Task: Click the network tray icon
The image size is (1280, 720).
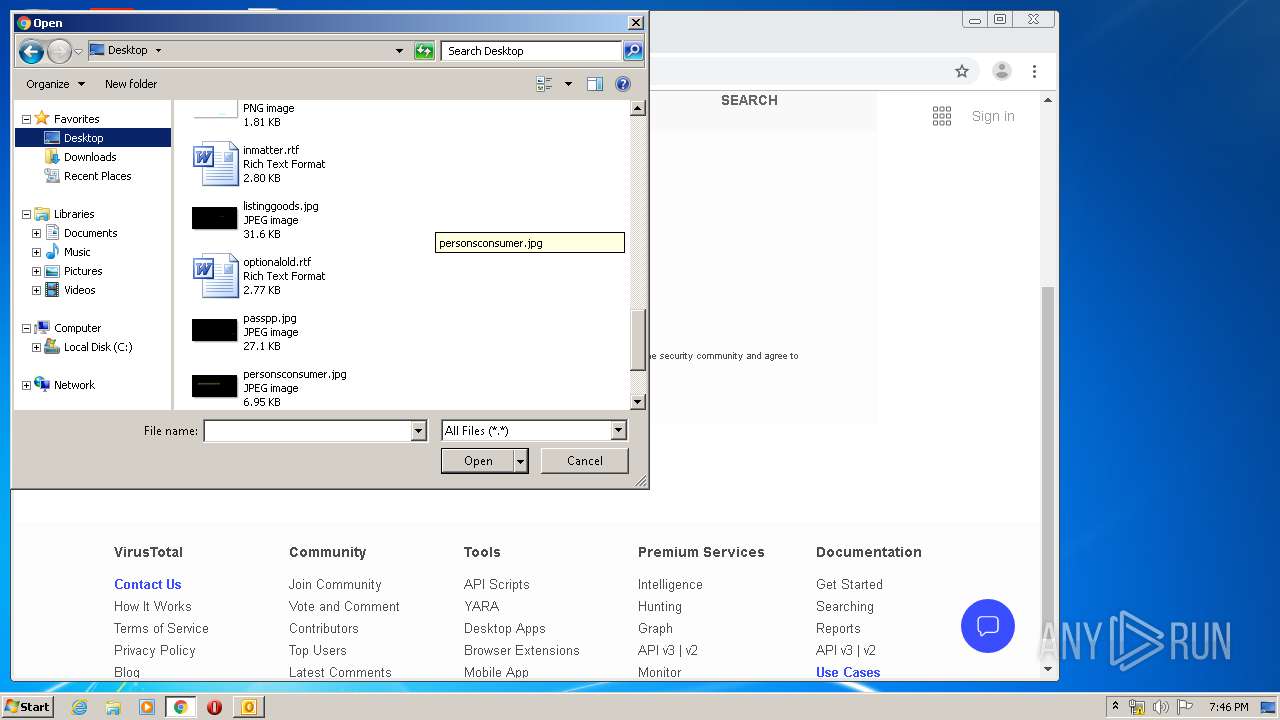Action: tap(1137, 707)
